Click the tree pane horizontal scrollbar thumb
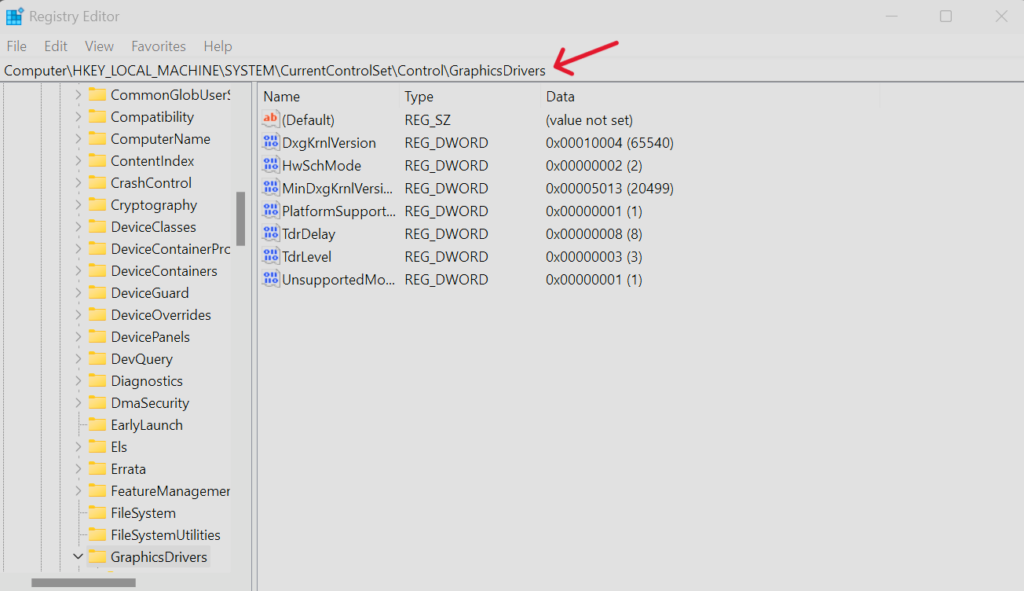The width and height of the screenshot is (1024, 591). pyautogui.click(x=84, y=583)
